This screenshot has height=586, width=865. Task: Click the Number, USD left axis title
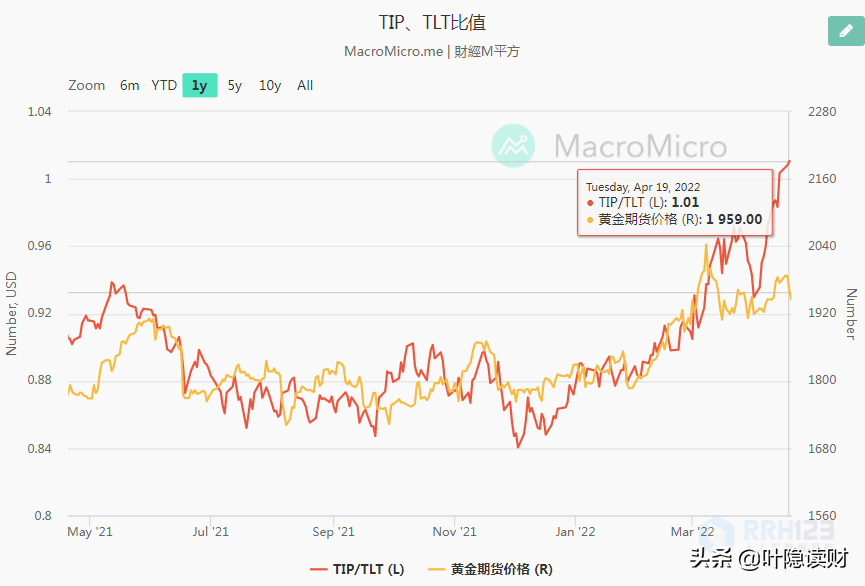(x=11, y=313)
